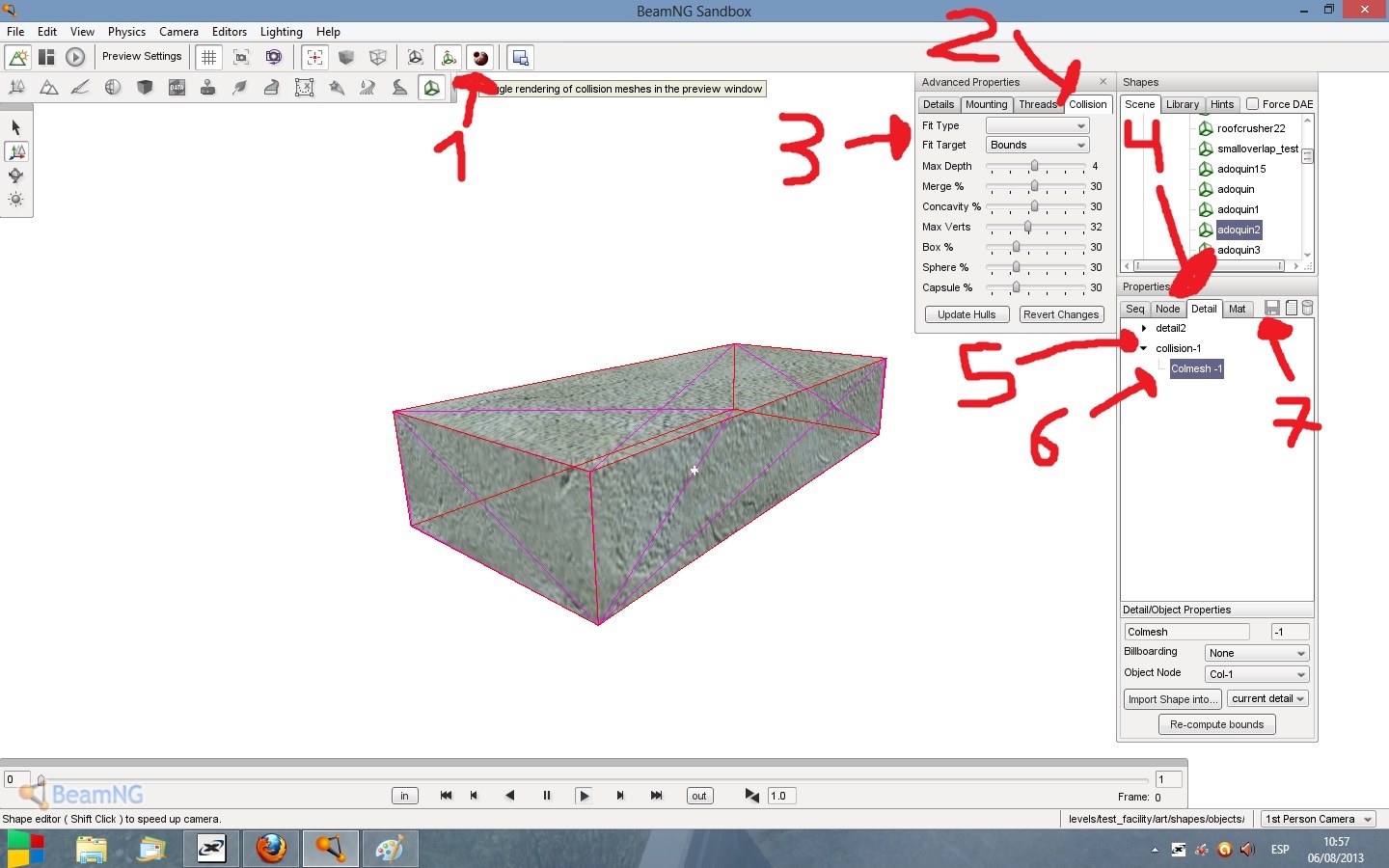Toggle the green bounding box icon
The height and width of the screenshot is (868, 1389).
(449, 58)
